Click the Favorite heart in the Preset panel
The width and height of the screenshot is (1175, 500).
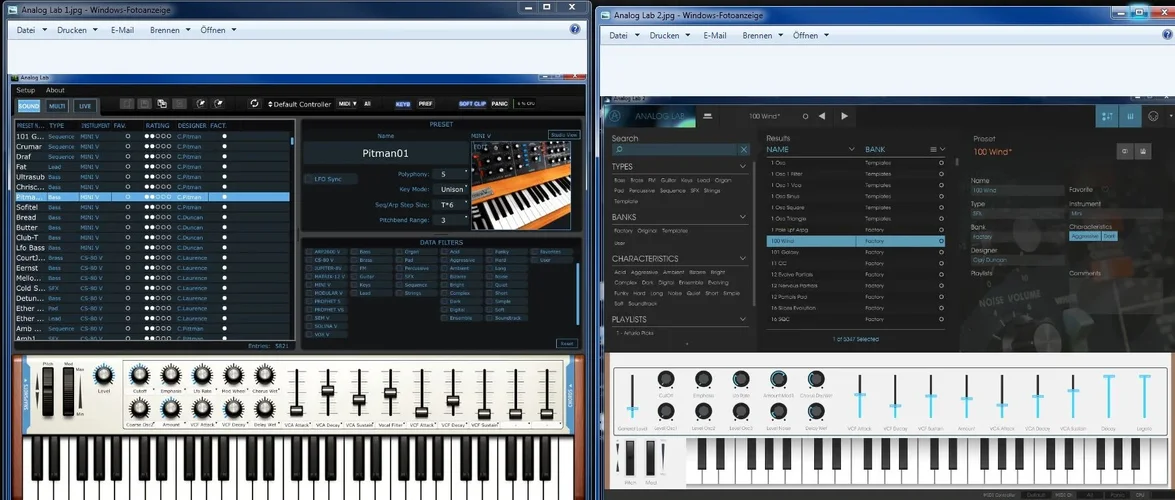[x=1105, y=190]
